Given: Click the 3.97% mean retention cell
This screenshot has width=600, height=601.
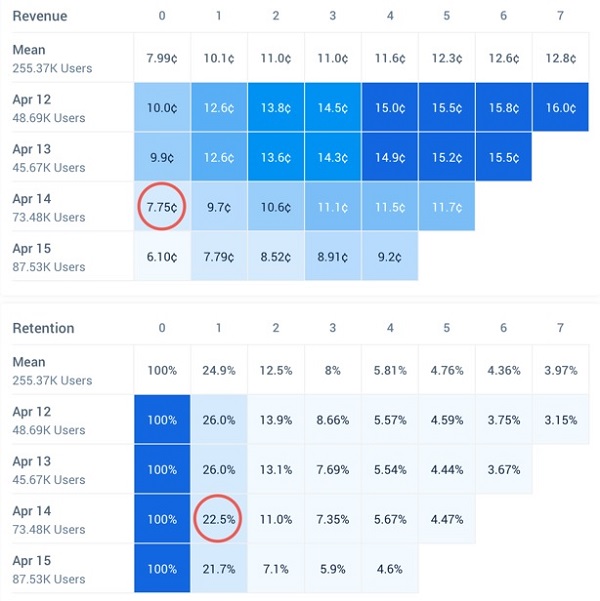Looking at the screenshot, I should [x=561, y=370].
